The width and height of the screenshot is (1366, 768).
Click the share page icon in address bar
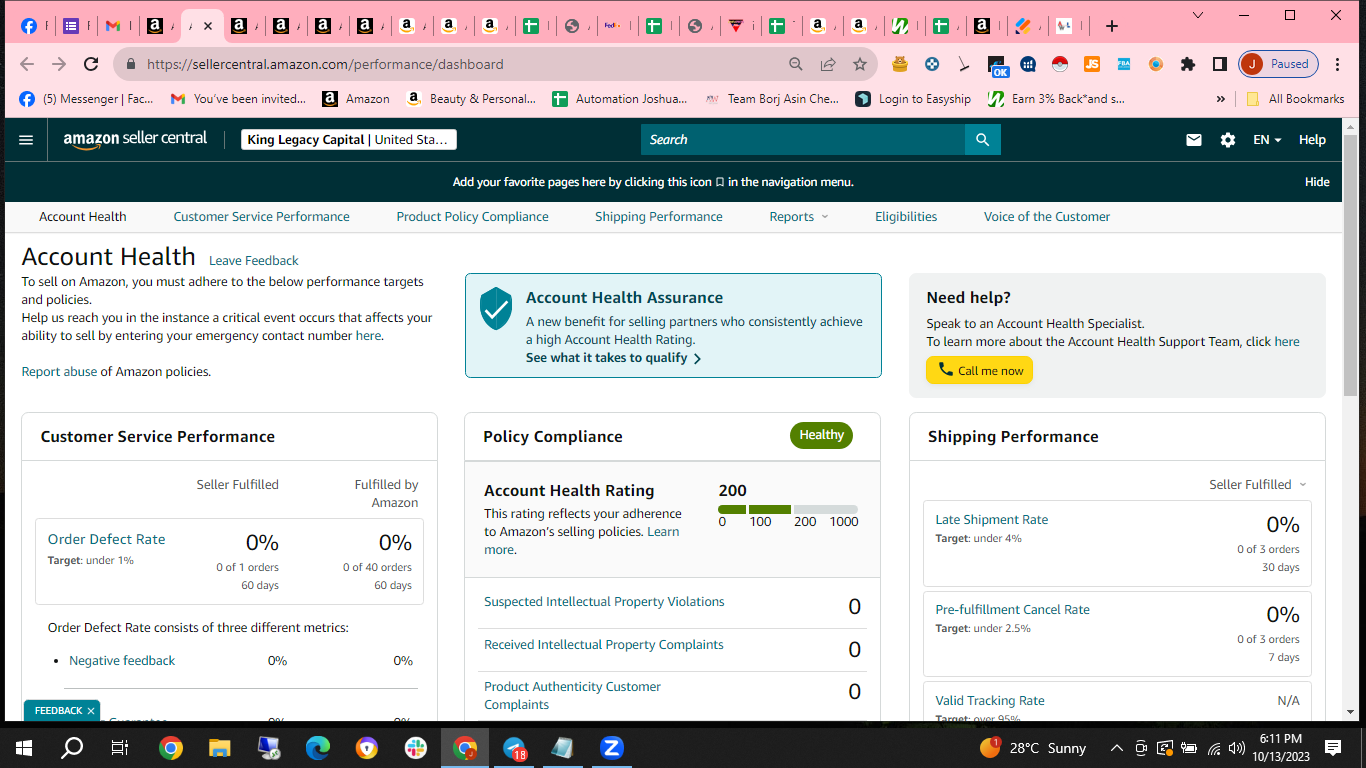(828, 64)
